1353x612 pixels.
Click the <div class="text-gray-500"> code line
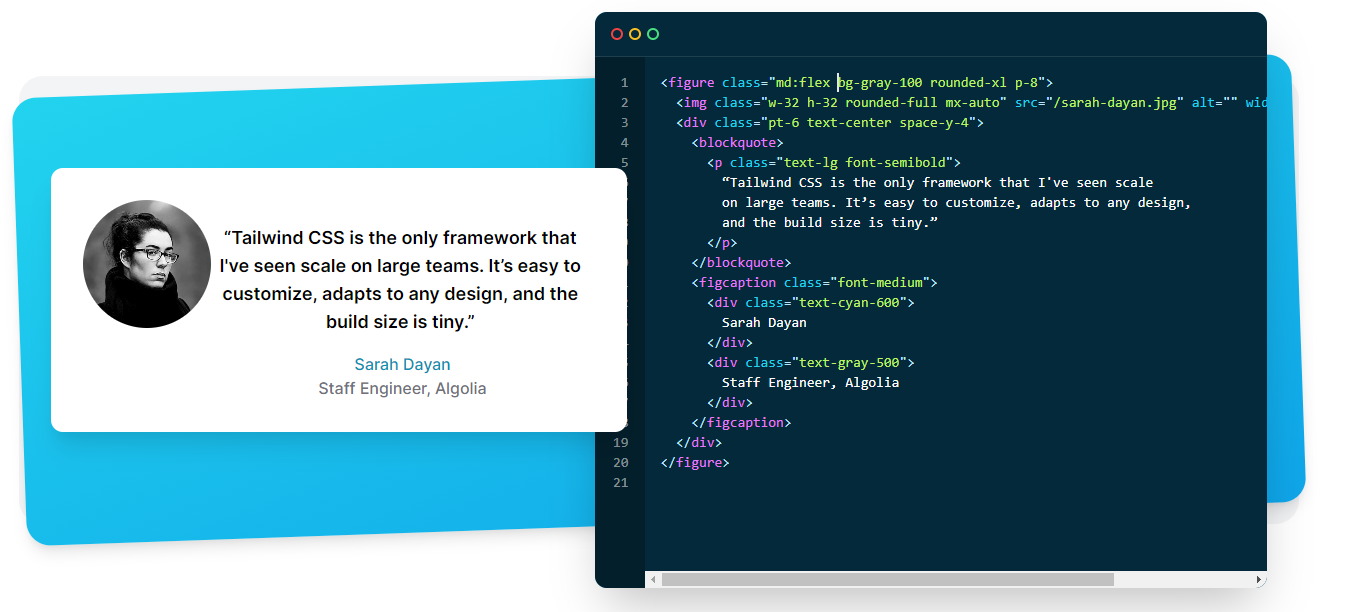(811, 363)
